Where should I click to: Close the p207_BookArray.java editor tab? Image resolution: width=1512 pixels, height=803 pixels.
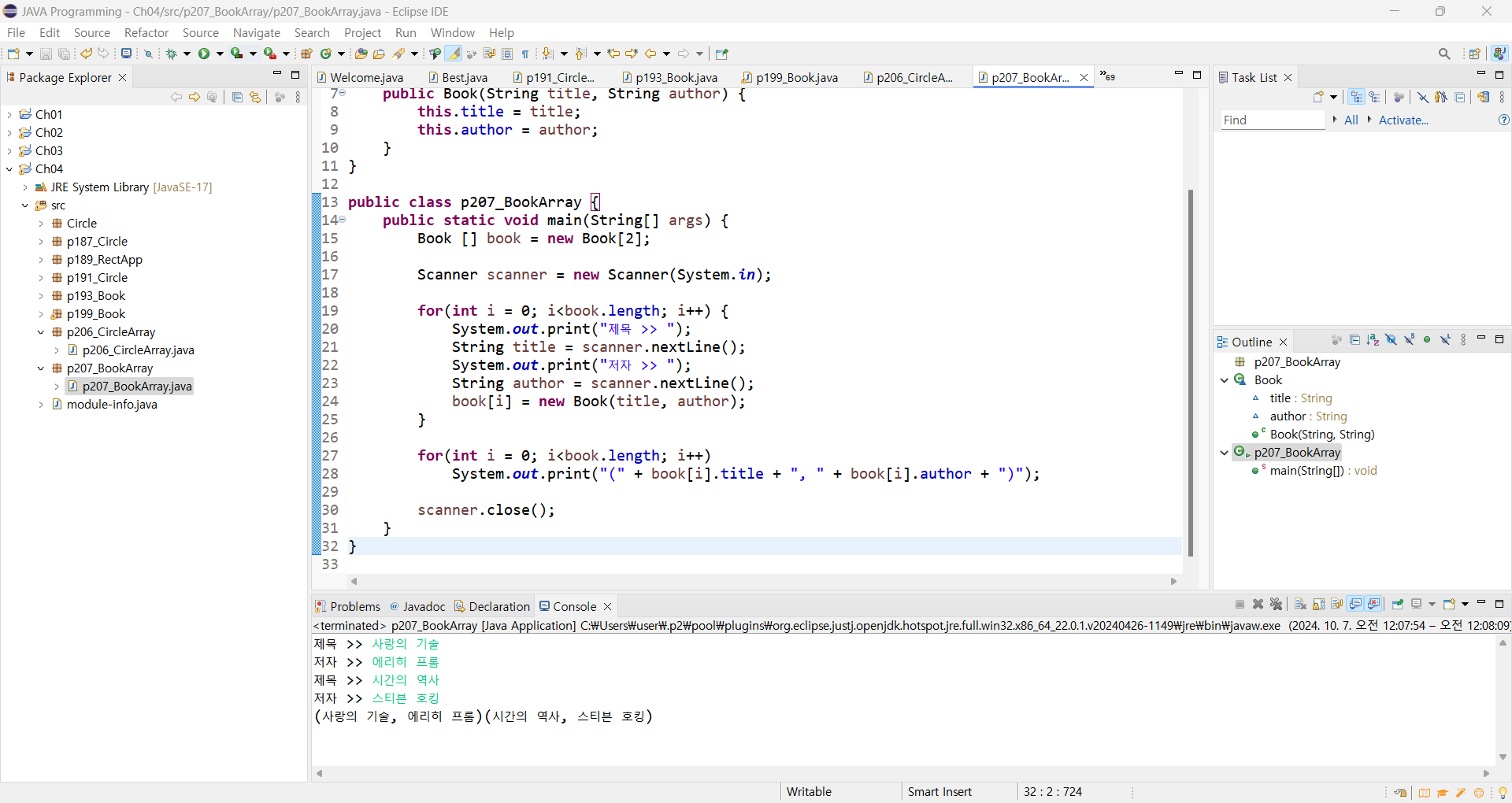1084,77
